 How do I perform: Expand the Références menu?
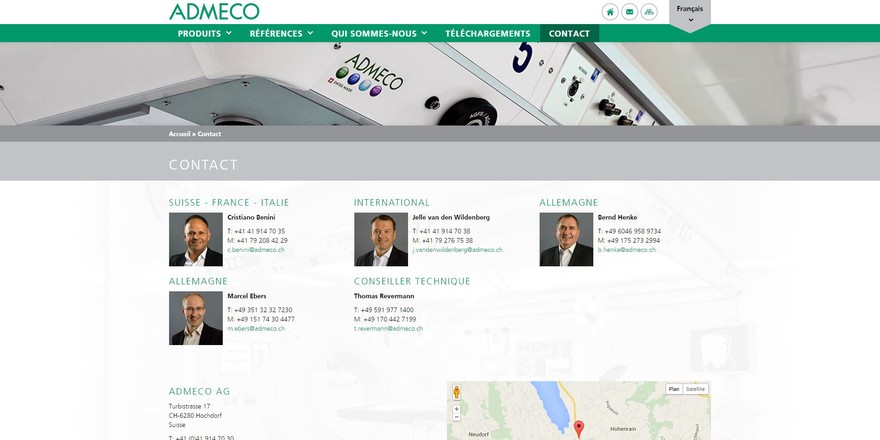[281, 33]
